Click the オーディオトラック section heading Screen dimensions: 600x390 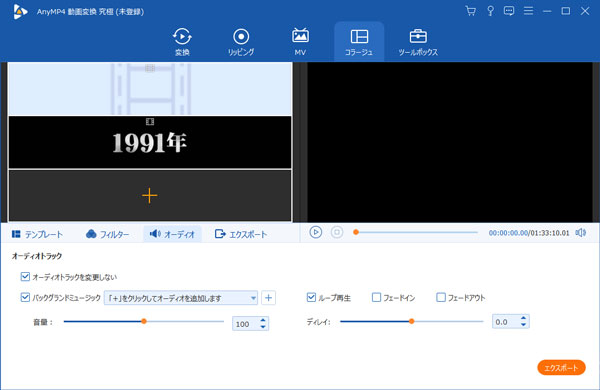tap(37, 256)
